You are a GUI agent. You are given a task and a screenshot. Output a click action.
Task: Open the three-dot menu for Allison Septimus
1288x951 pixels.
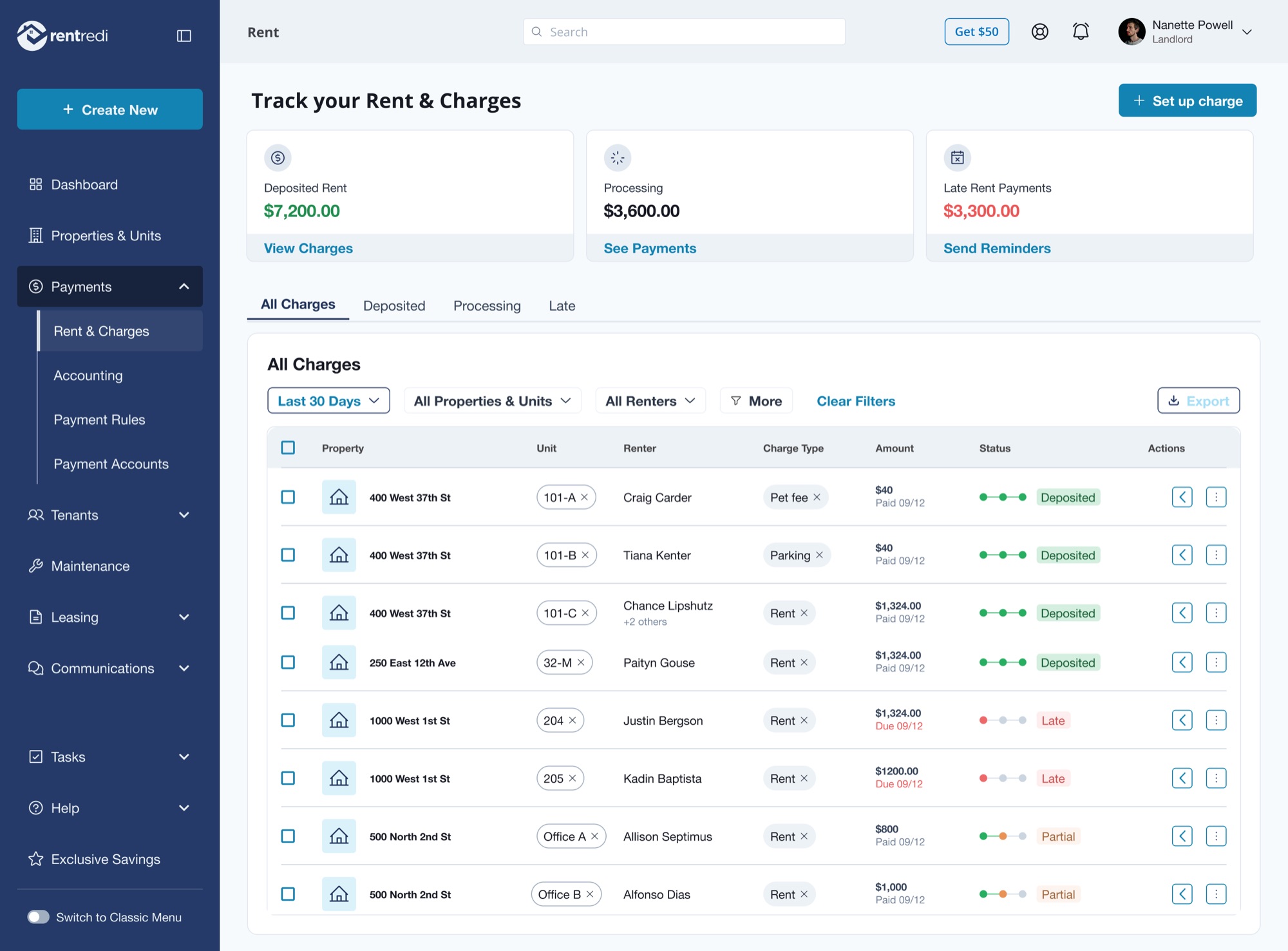coord(1216,836)
